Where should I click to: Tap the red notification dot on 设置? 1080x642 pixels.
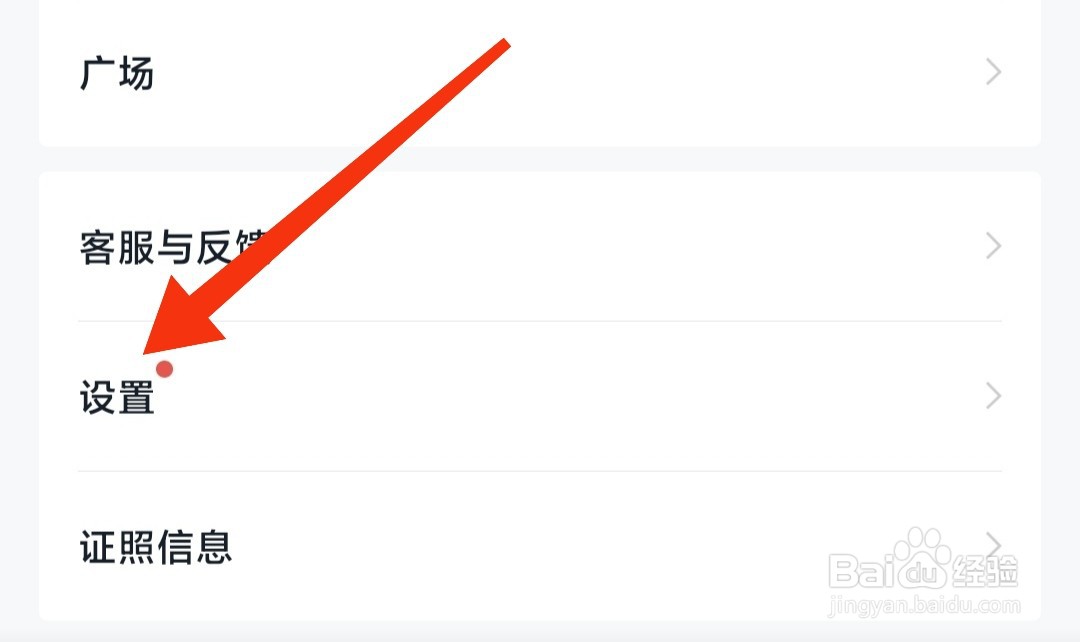point(164,369)
